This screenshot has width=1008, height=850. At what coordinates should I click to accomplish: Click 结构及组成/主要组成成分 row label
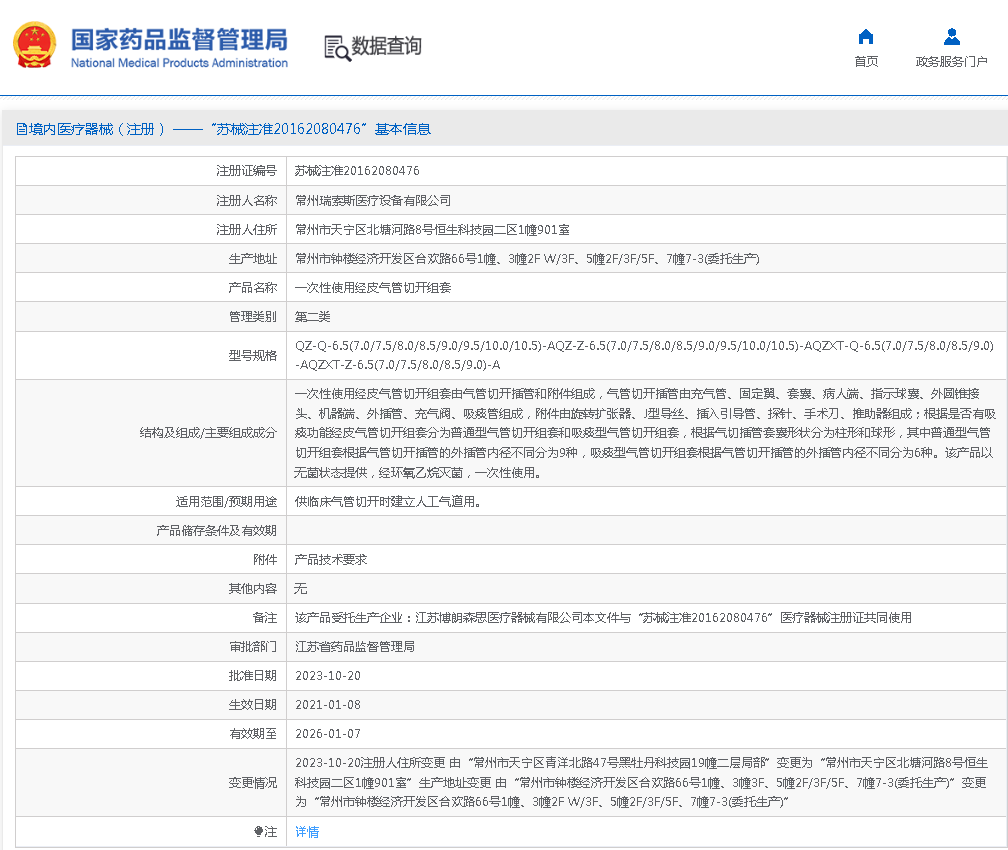[x=208, y=433]
